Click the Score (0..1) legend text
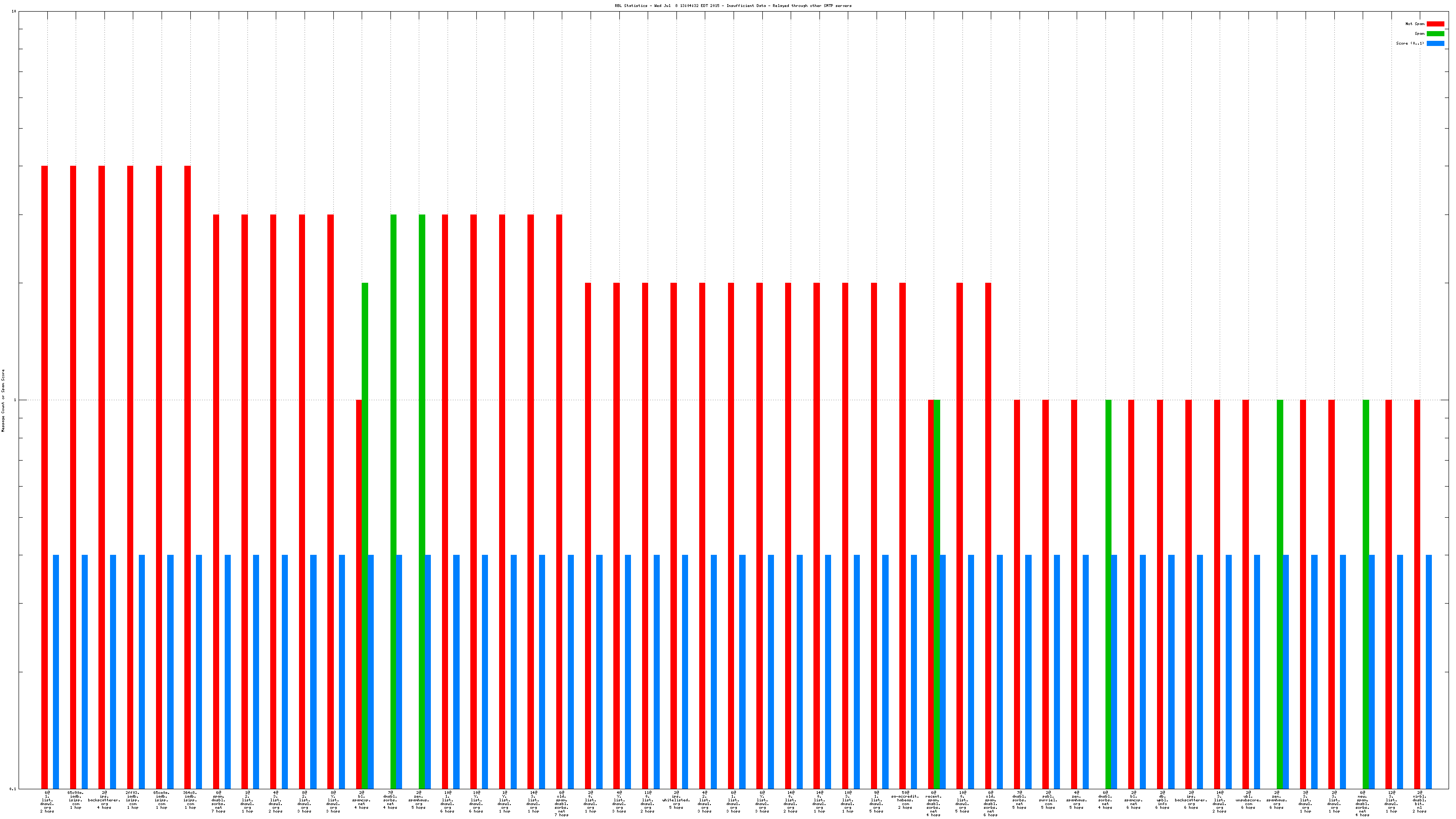 1410,43
